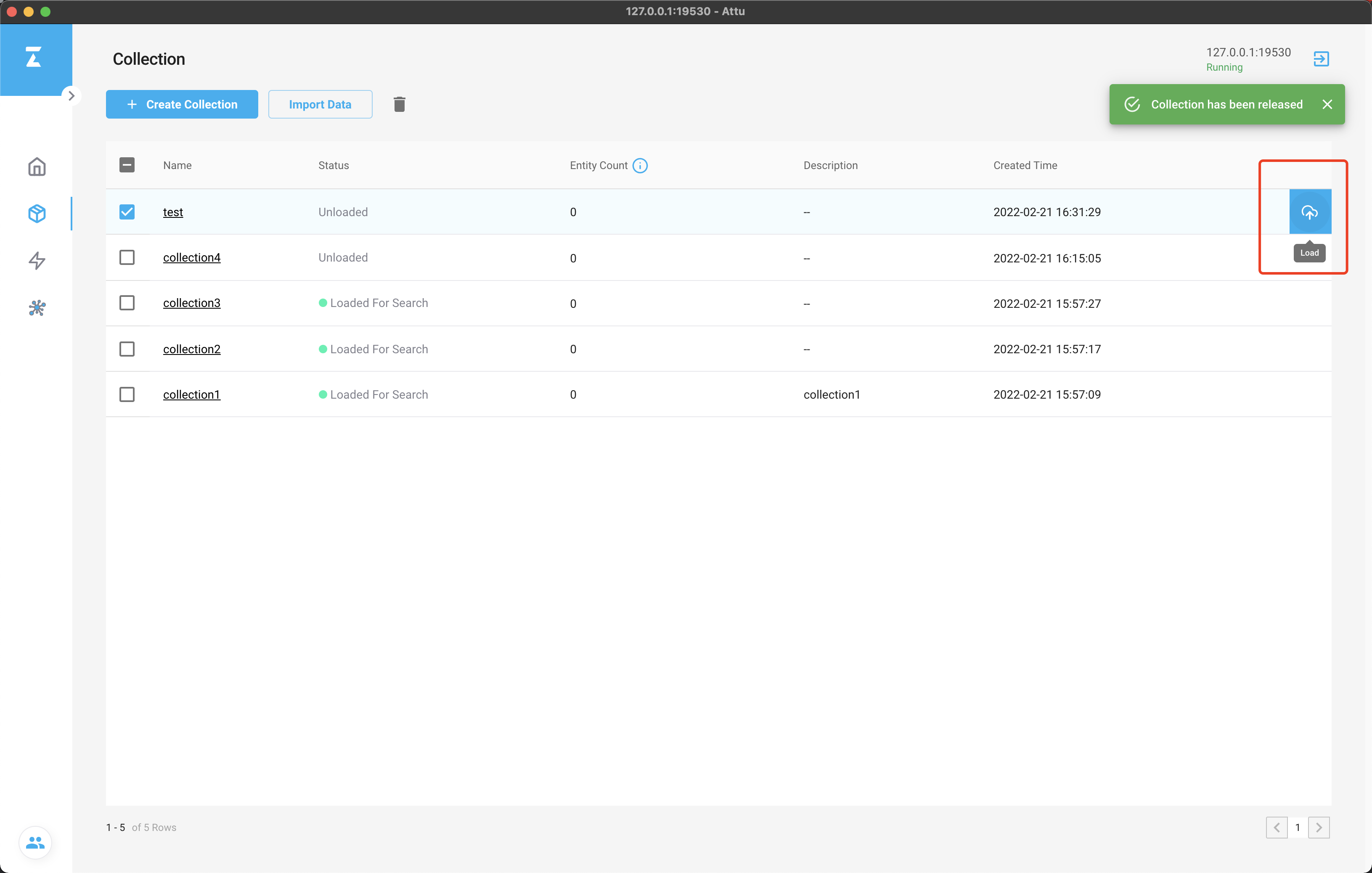Expand the Entity Count info tooltip
Viewport: 1372px width, 873px height.
coord(641,165)
